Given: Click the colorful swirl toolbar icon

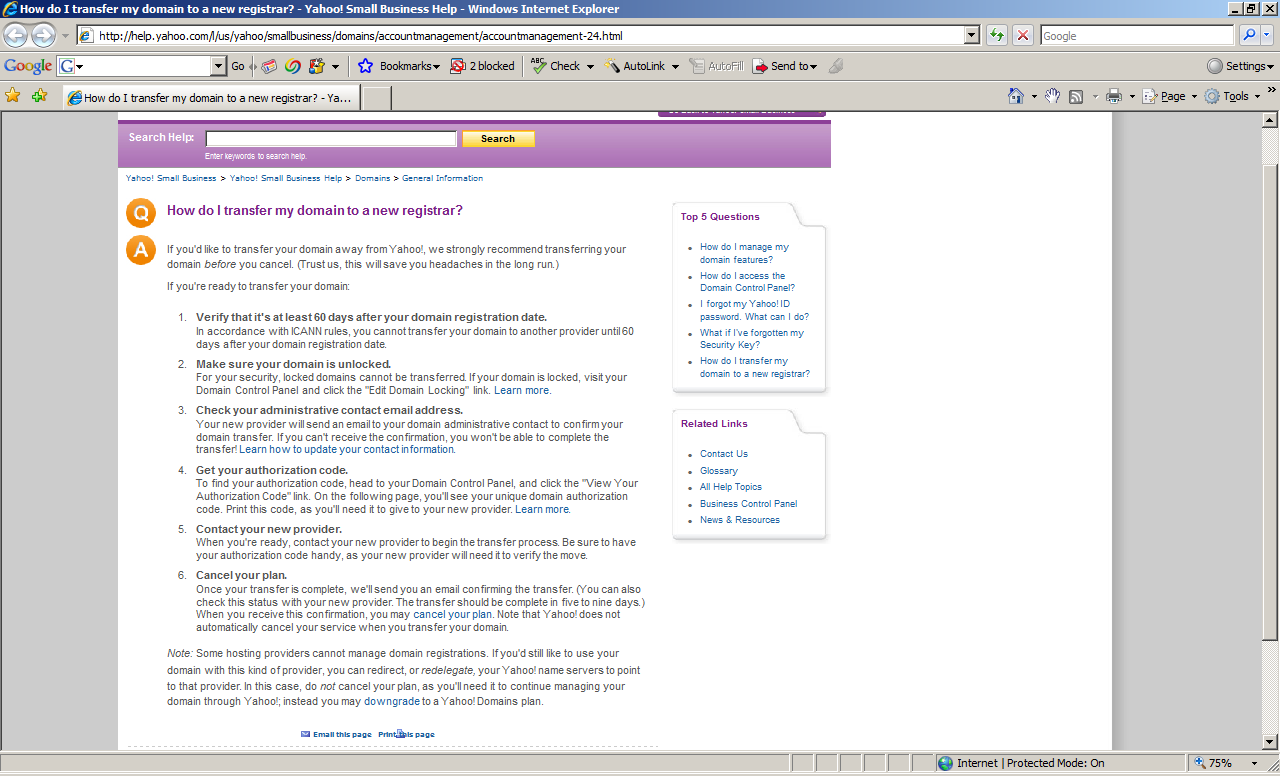Looking at the screenshot, I should pyautogui.click(x=293, y=66).
